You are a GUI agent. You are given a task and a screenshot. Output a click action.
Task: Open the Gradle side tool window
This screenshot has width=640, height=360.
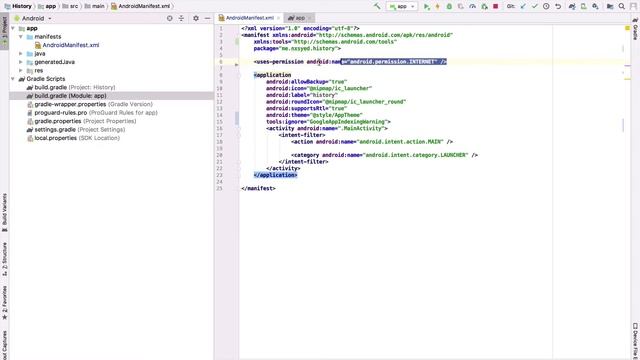tap(636, 30)
